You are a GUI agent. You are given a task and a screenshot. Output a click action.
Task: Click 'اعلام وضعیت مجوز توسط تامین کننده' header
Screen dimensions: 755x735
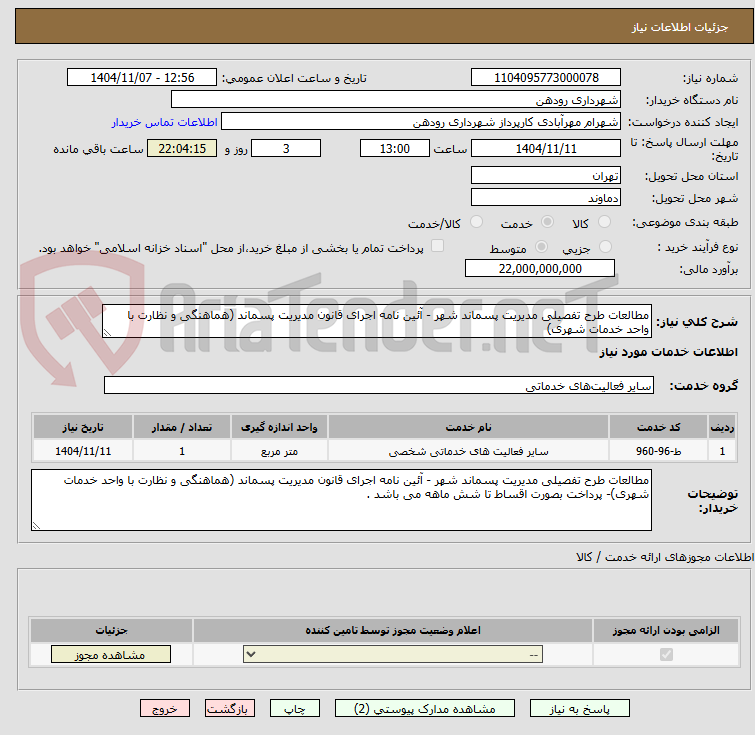[x=393, y=630]
